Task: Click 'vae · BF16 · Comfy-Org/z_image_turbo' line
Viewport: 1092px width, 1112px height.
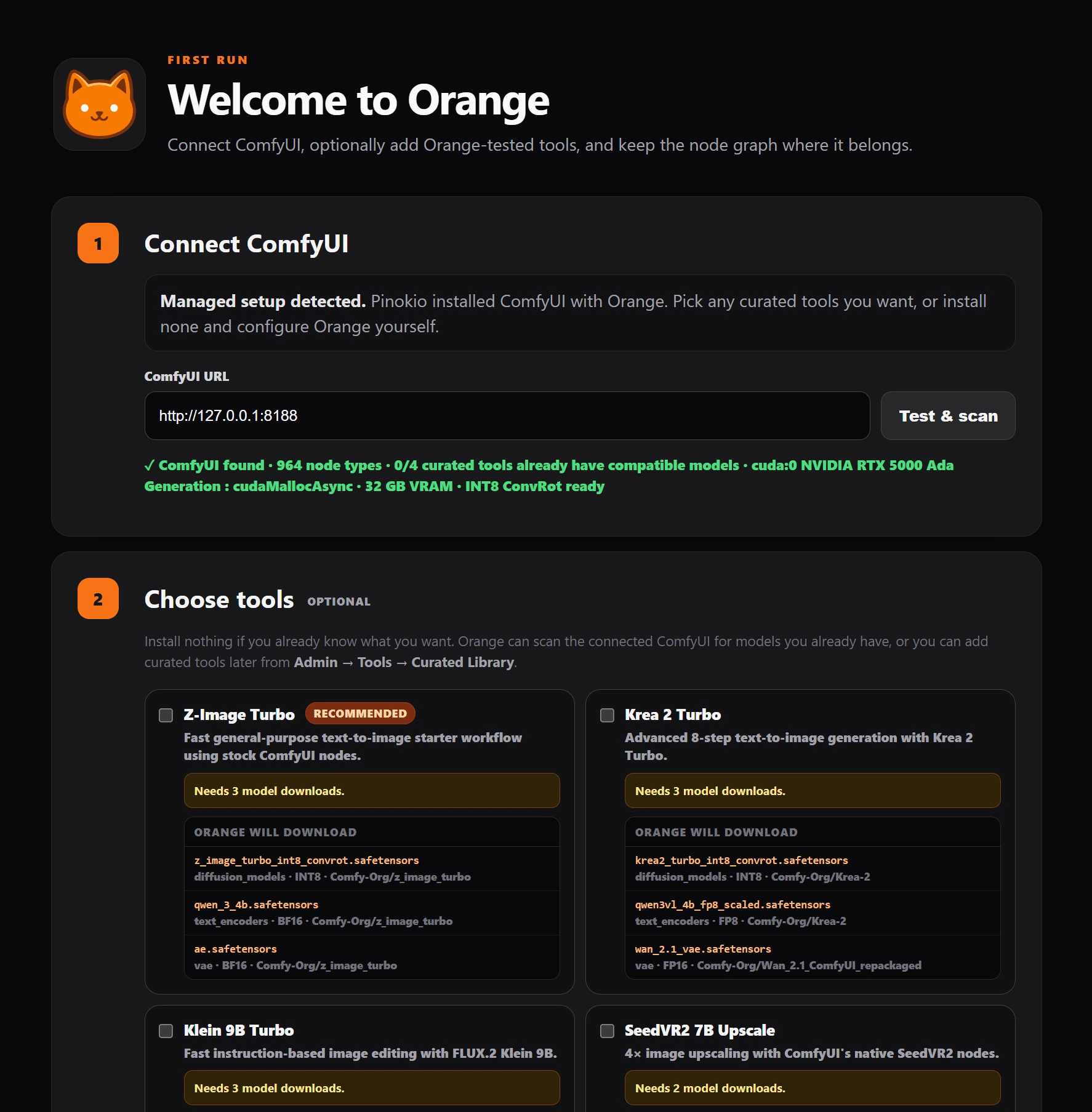Action: pyautogui.click(x=295, y=966)
